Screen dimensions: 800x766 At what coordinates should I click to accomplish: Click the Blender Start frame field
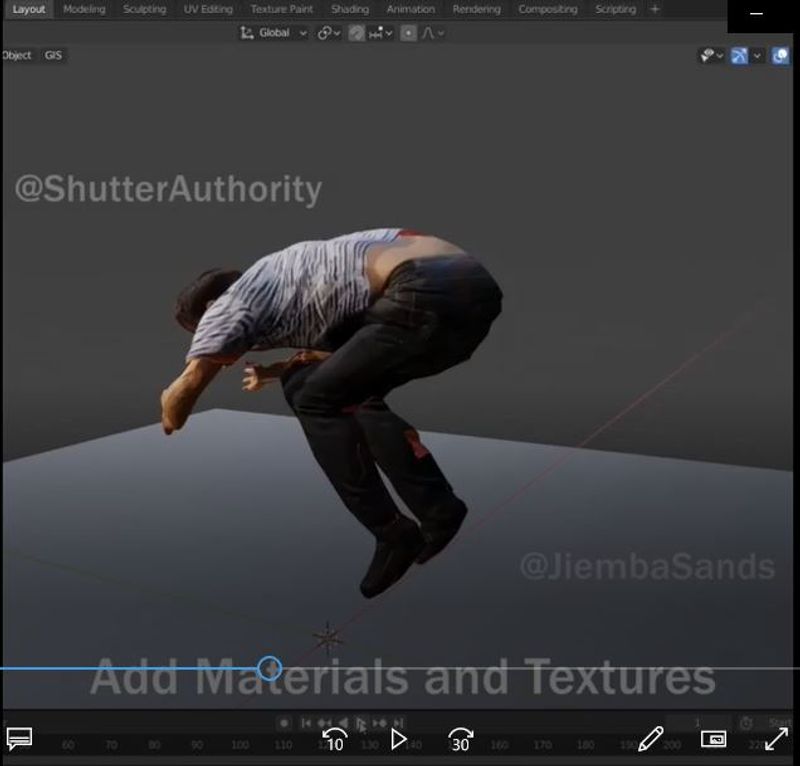tap(779, 723)
